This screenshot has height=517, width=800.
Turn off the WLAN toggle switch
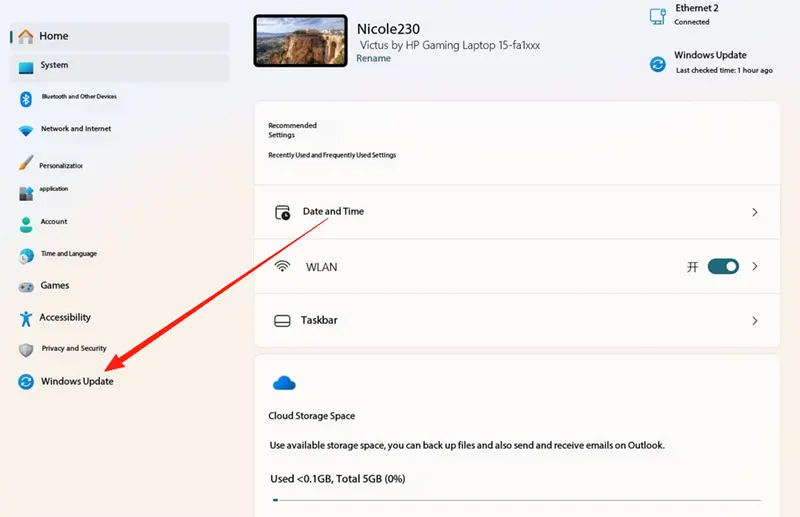[723, 266]
